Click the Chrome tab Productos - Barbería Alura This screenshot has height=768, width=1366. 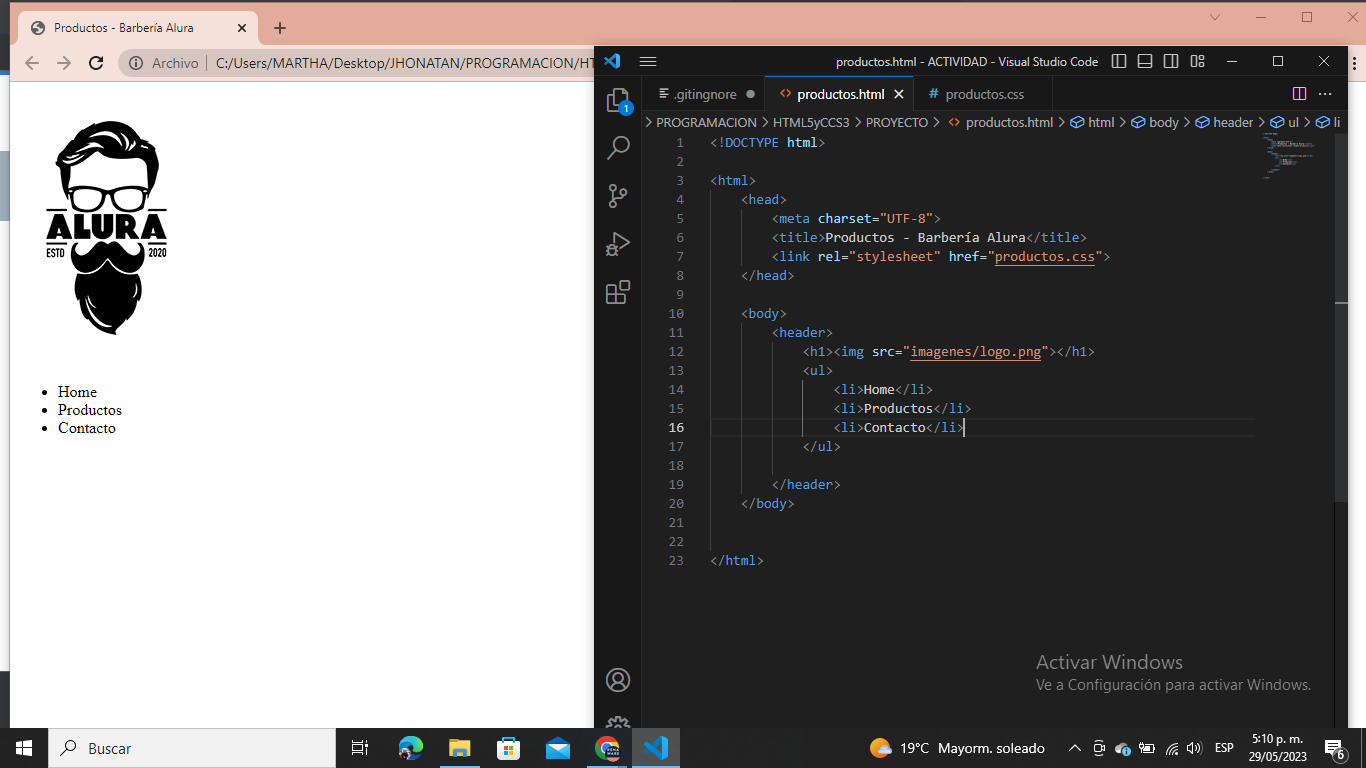coord(137,28)
